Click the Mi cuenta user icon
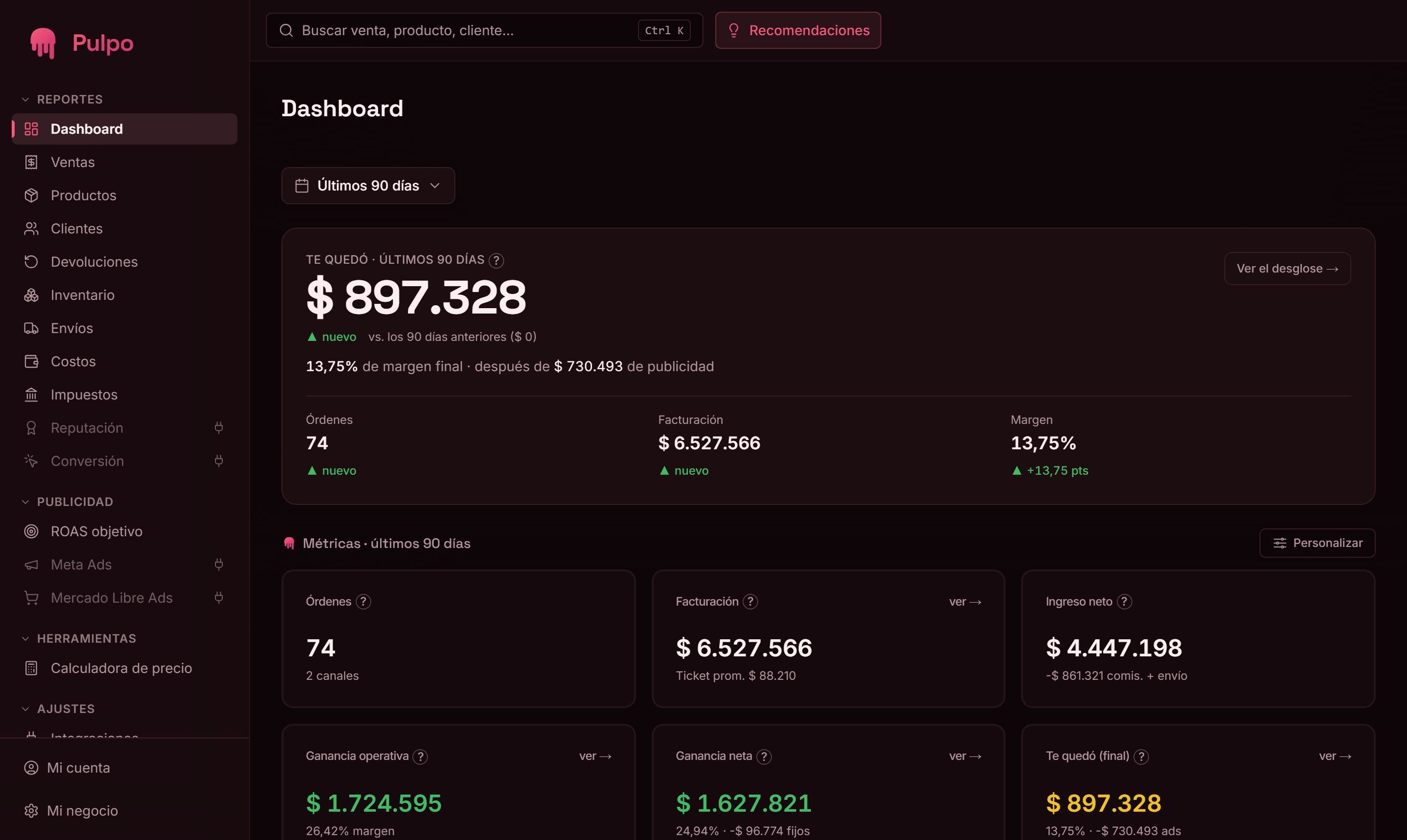1407x840 pixels. [x=31, y=768]
